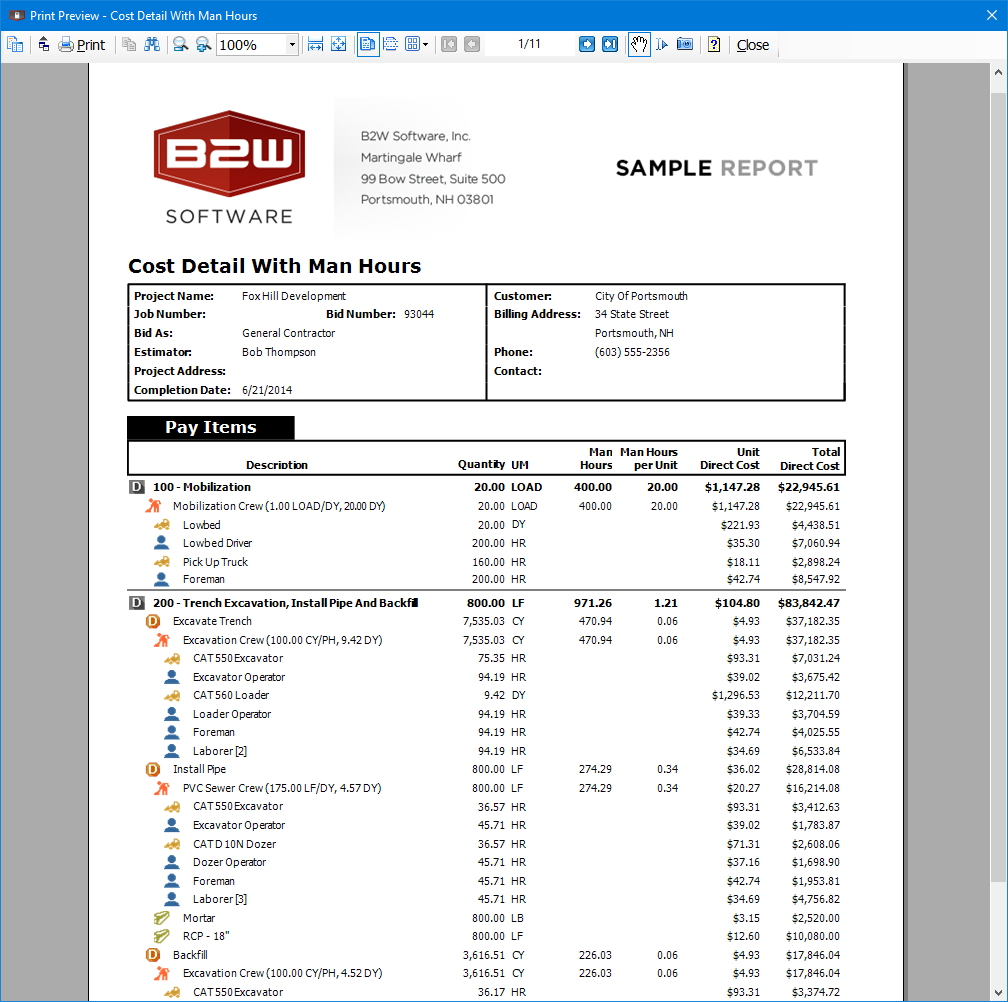The height and width of the screenshot is (1002, 1008).
Task: Click the crew icon beside Mobilization Crew
Action: pos(152,506)
